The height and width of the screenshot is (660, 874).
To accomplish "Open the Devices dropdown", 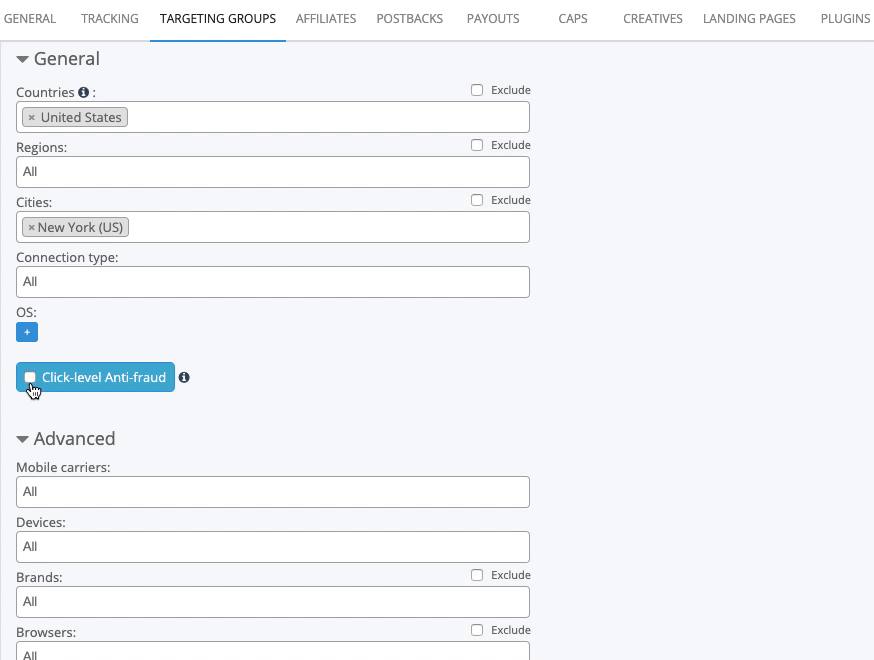I will [273, 547].
